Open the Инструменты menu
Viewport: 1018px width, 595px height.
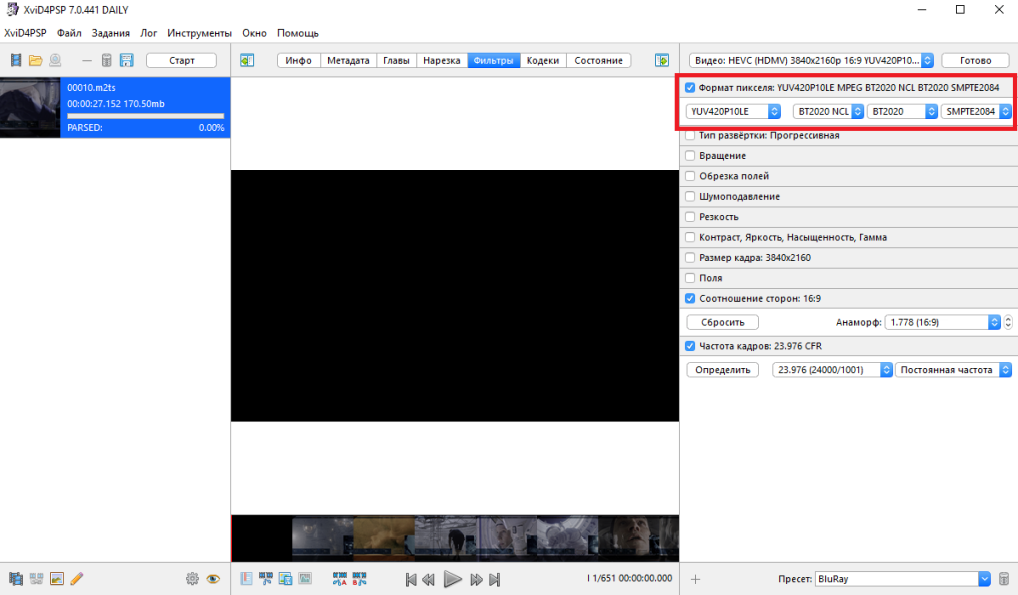[x=199, y=33]
